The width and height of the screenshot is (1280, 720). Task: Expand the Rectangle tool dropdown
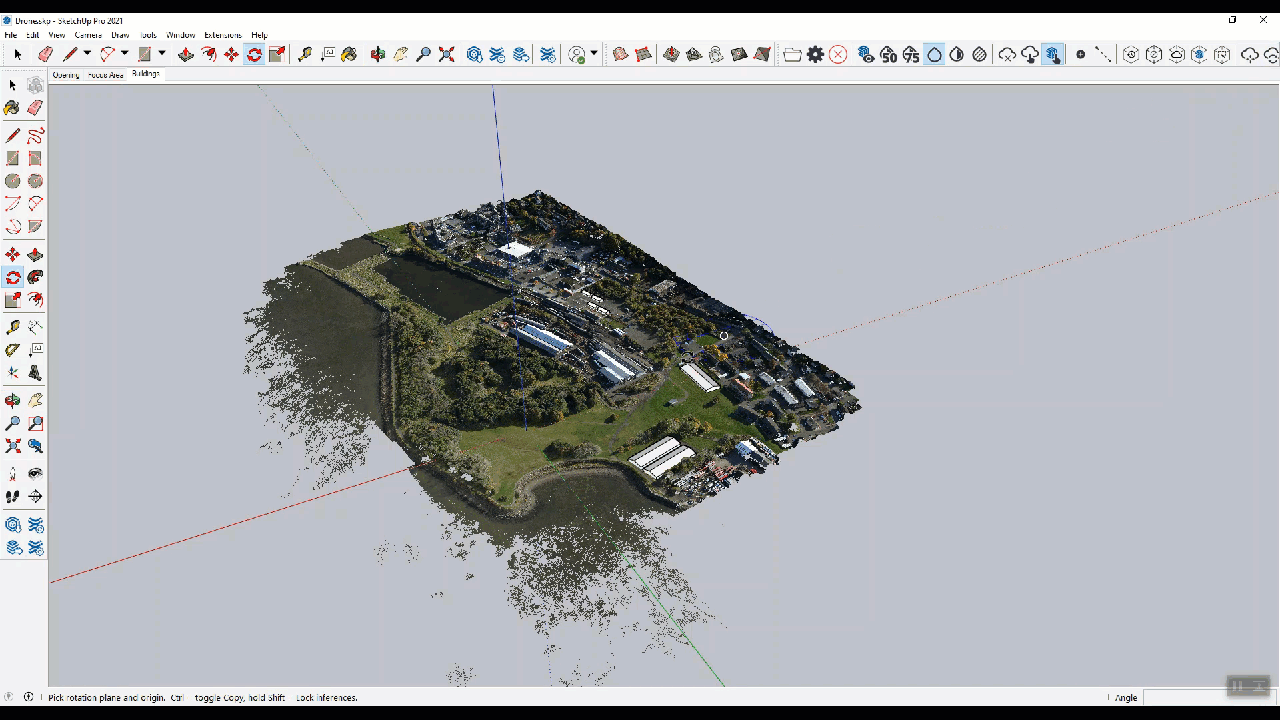pos(161,55)
